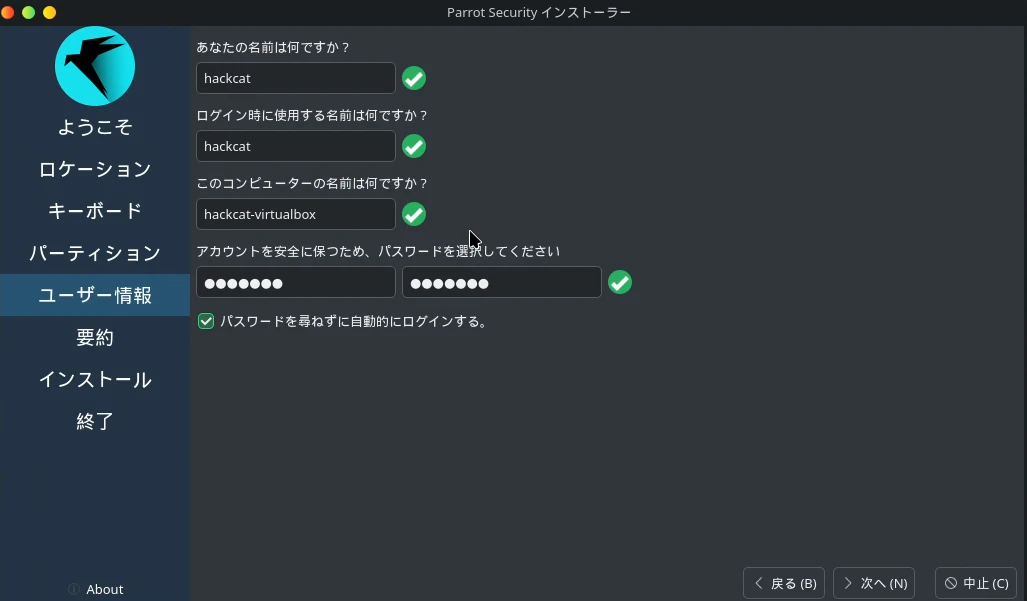Click green checkmark beside password fields
1027x601 pixels.
pos(620,282)
